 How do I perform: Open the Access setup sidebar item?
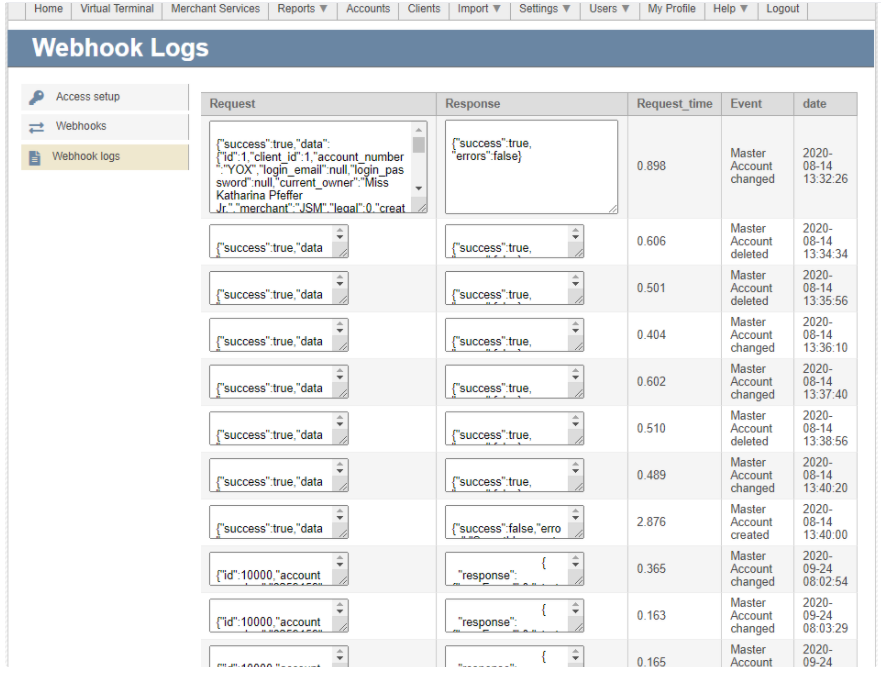(x=105, y=97)
